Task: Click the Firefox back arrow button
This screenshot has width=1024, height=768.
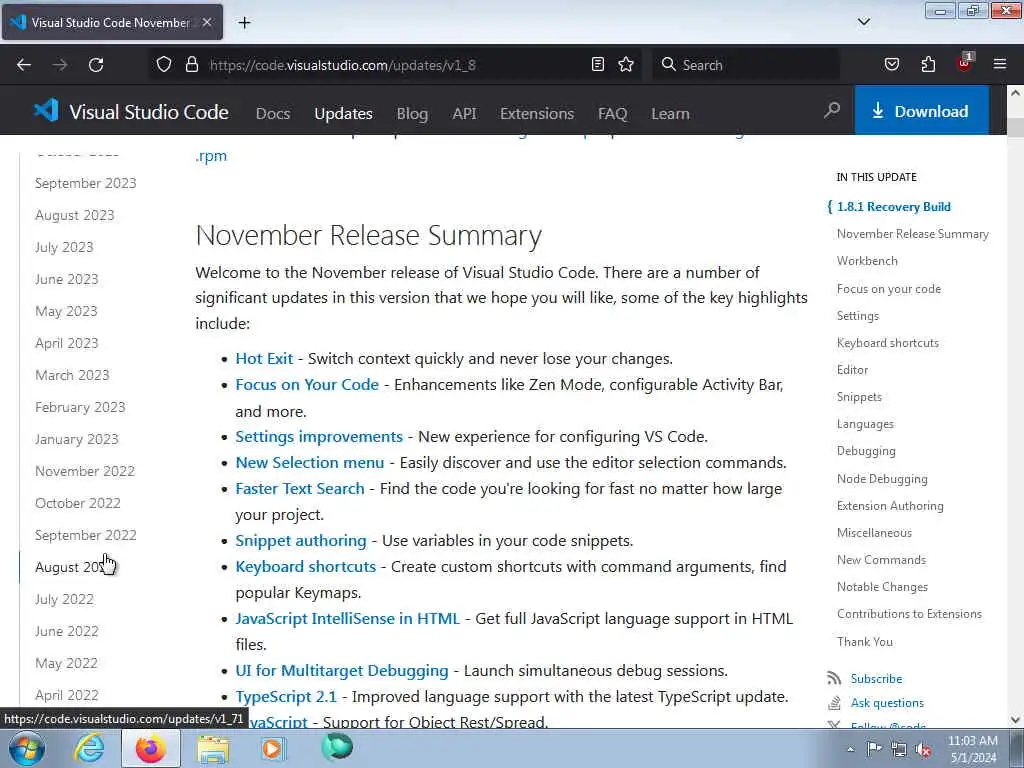Action: click(24, 65)
